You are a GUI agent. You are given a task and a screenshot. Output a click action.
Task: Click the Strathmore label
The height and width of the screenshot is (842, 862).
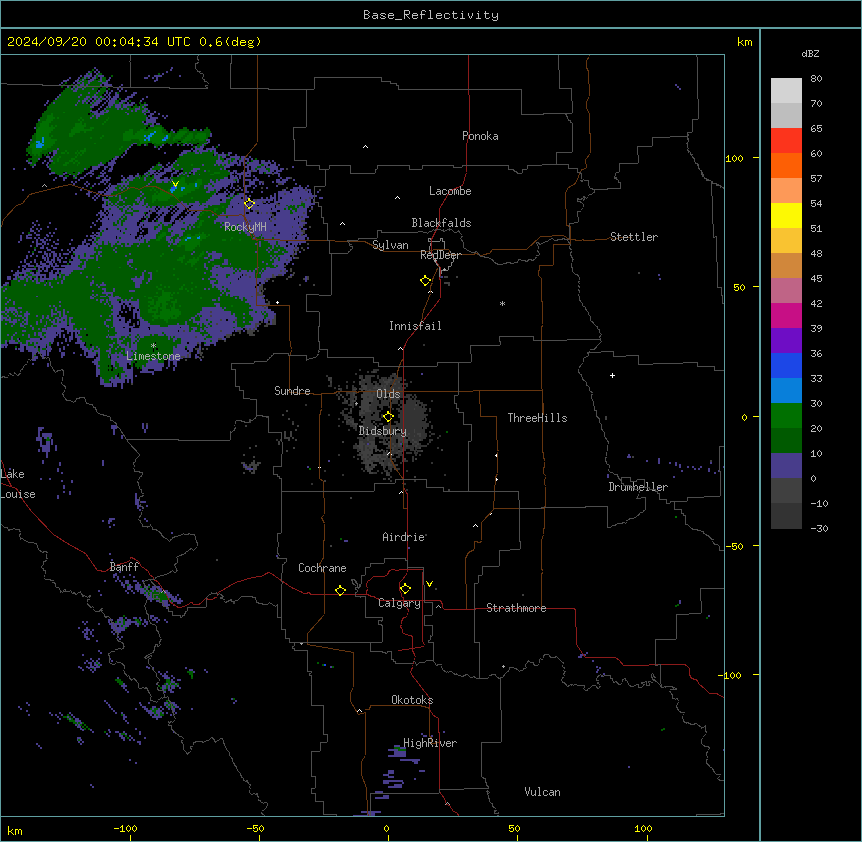point(516,608)
